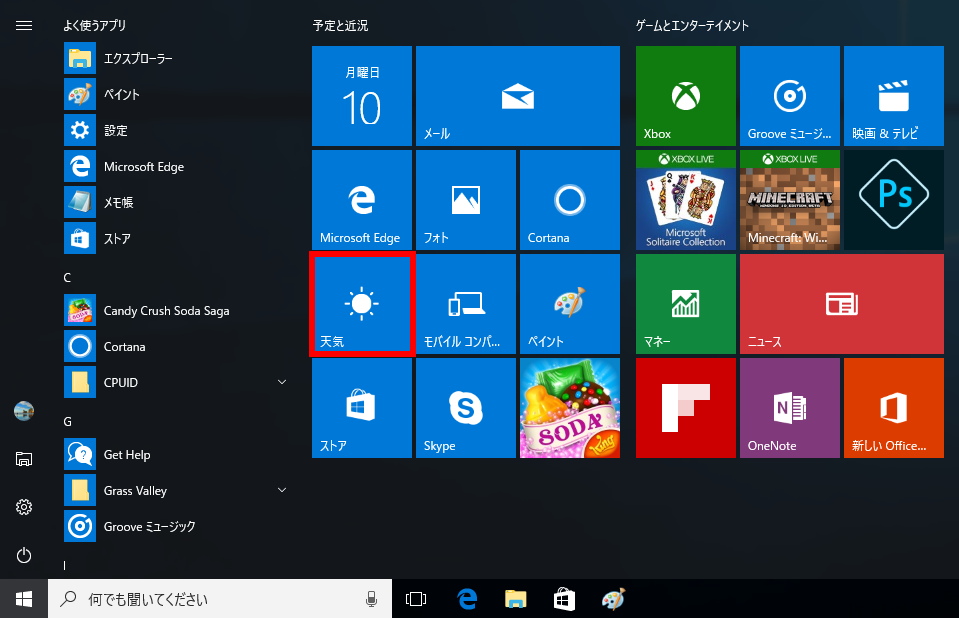Open the user account picture

point(24,411)
